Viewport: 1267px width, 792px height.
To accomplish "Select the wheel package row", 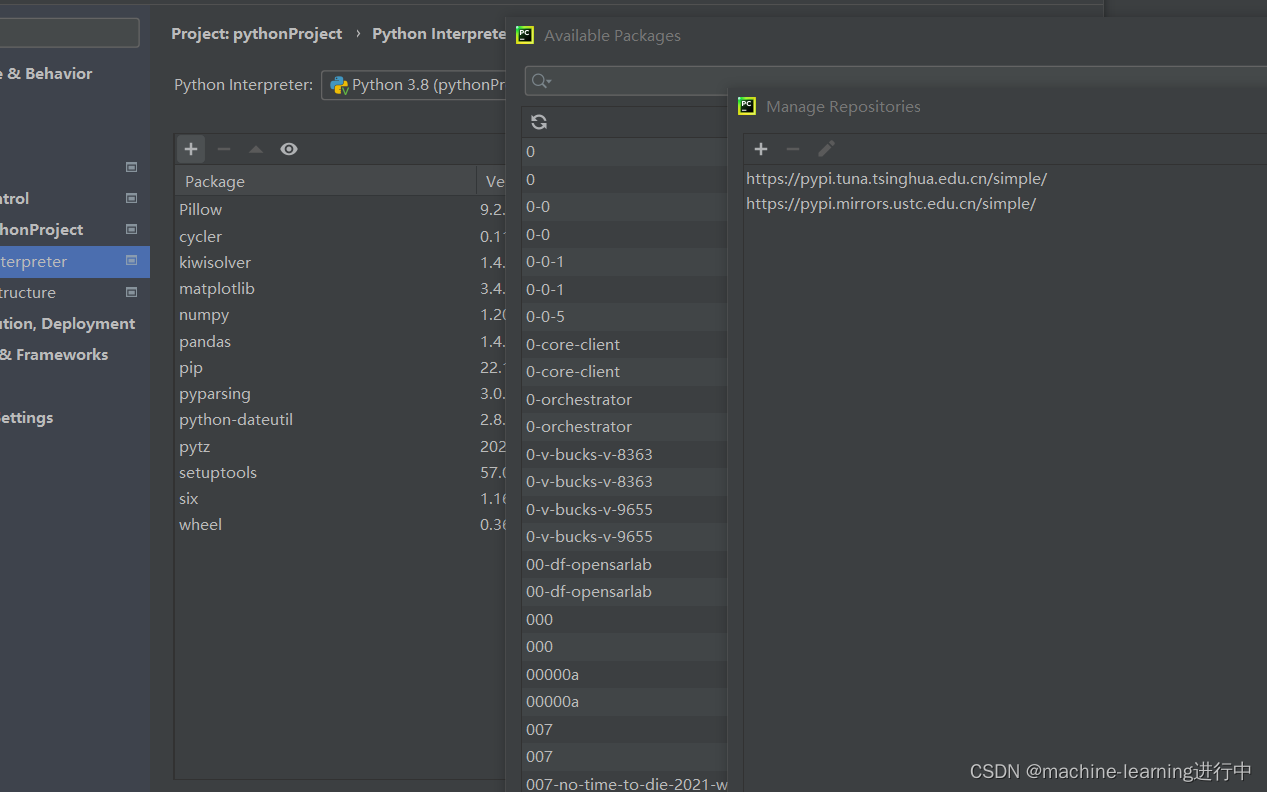I will pos(340,524).
